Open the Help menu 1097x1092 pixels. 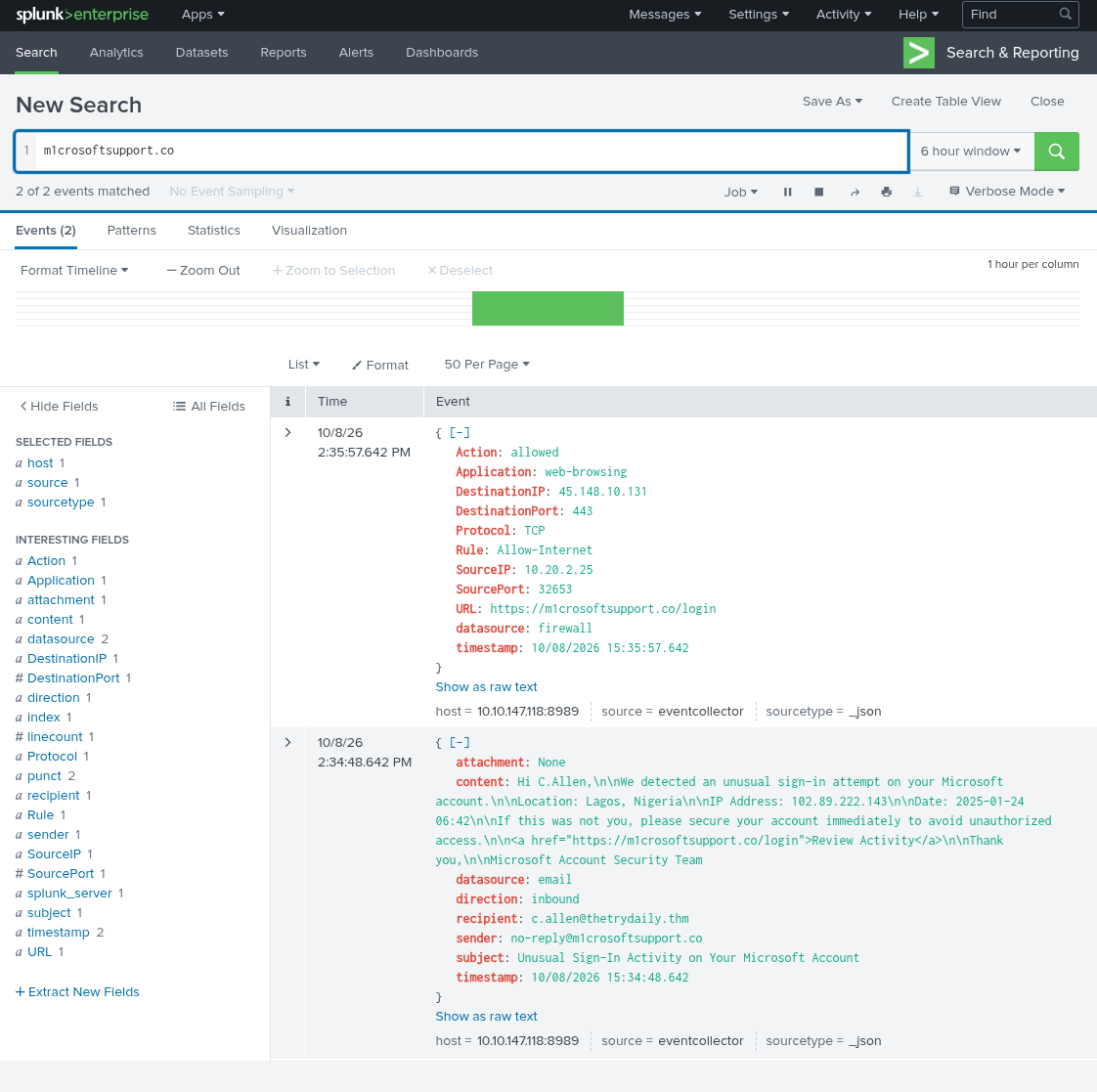coord(919,14)
